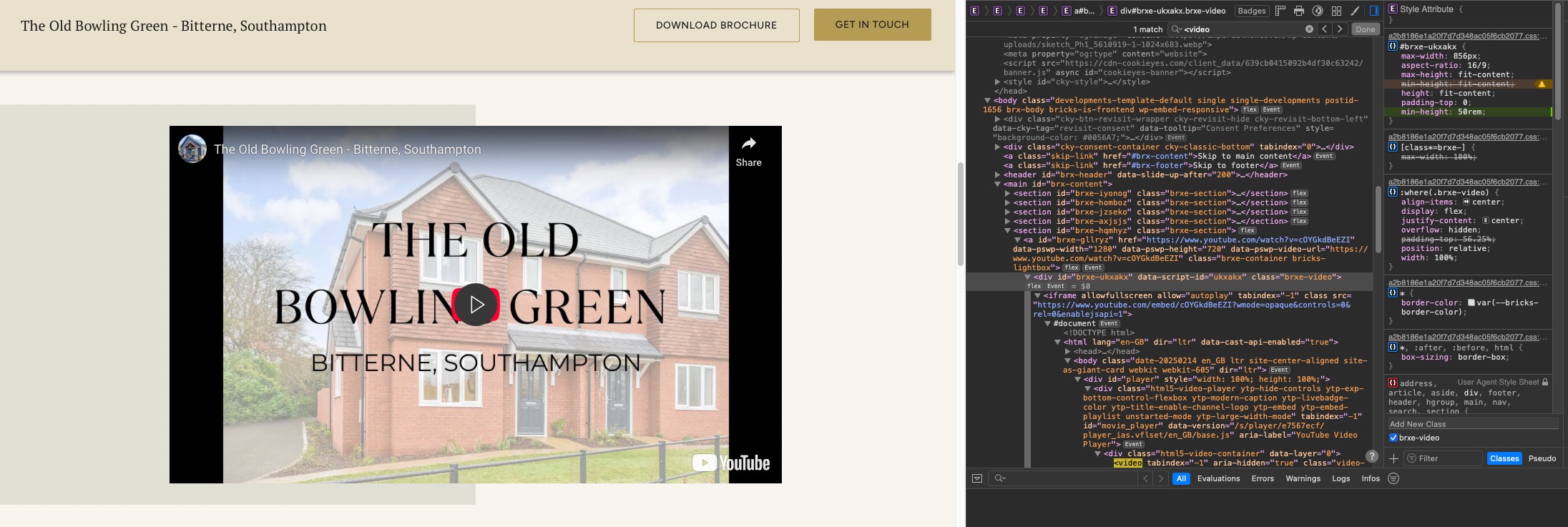
Task: Click the justify-content center alignment icon
Action: tap(1486, 221)
